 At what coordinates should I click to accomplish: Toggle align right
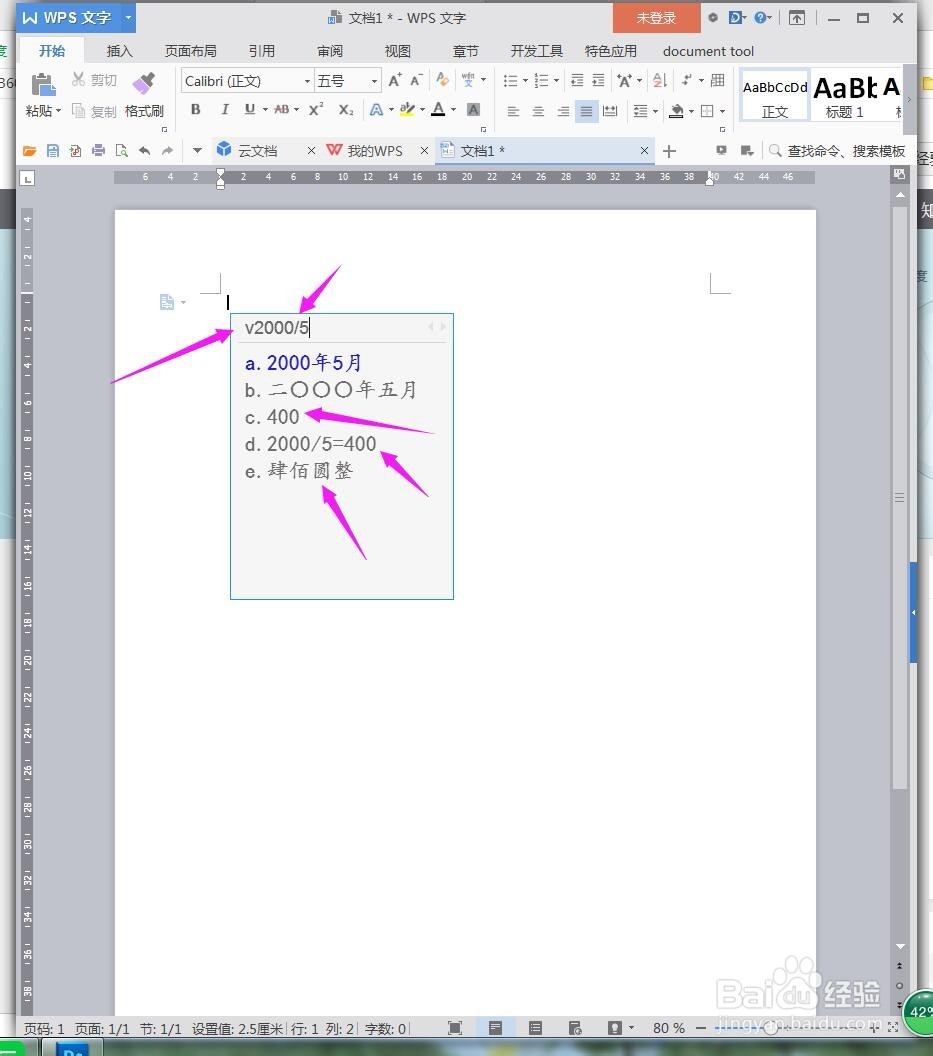tap(563, 111)
